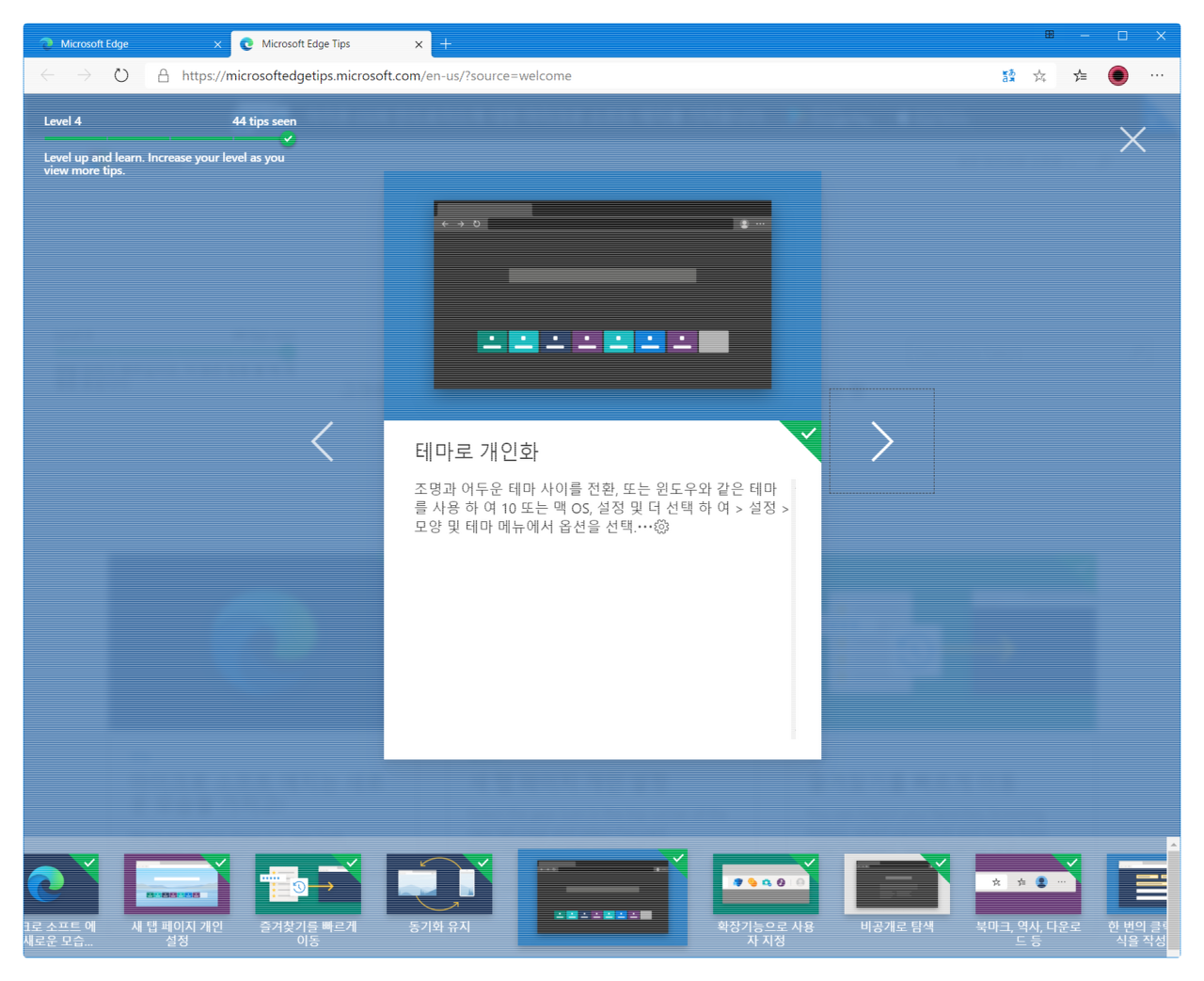The width and height of the screenshot is (1204, 981).
Task: View site information lock icon
Action: [163, 75]
